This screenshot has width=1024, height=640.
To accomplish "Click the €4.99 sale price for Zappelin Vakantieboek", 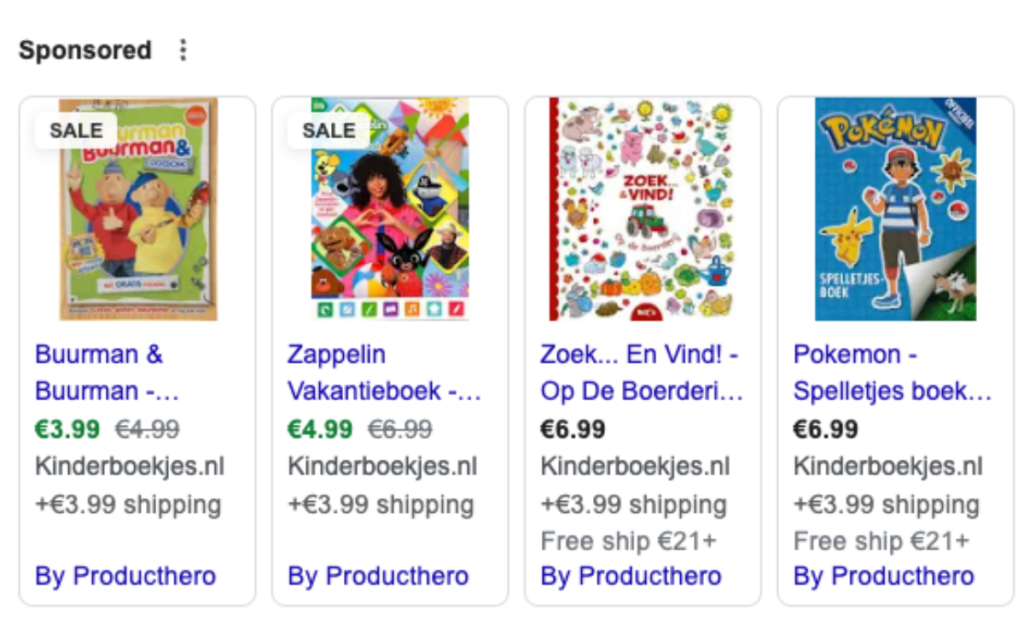I will tap(320, 430).
